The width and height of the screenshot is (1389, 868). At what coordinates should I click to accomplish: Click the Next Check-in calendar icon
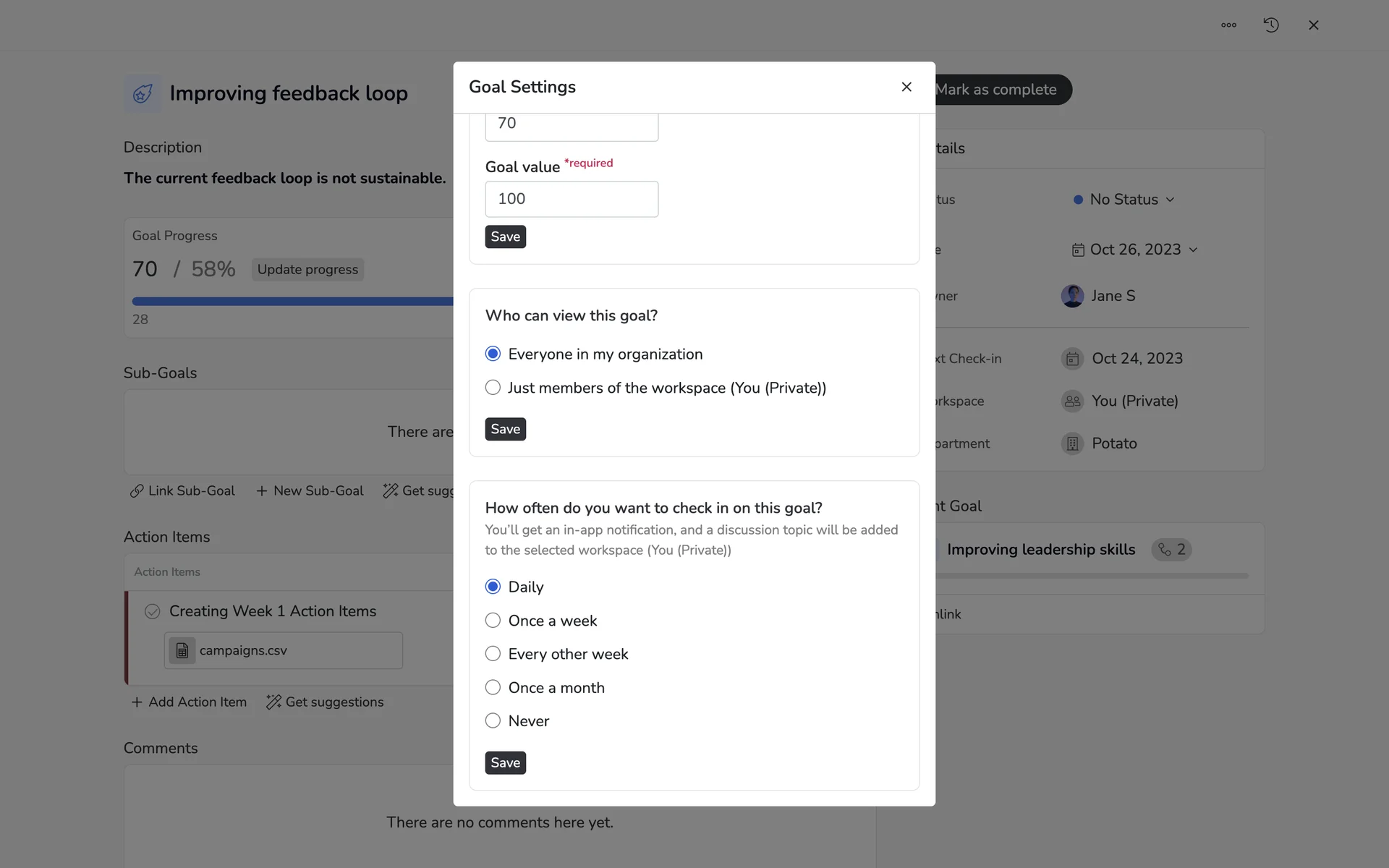click(1072, 359)
